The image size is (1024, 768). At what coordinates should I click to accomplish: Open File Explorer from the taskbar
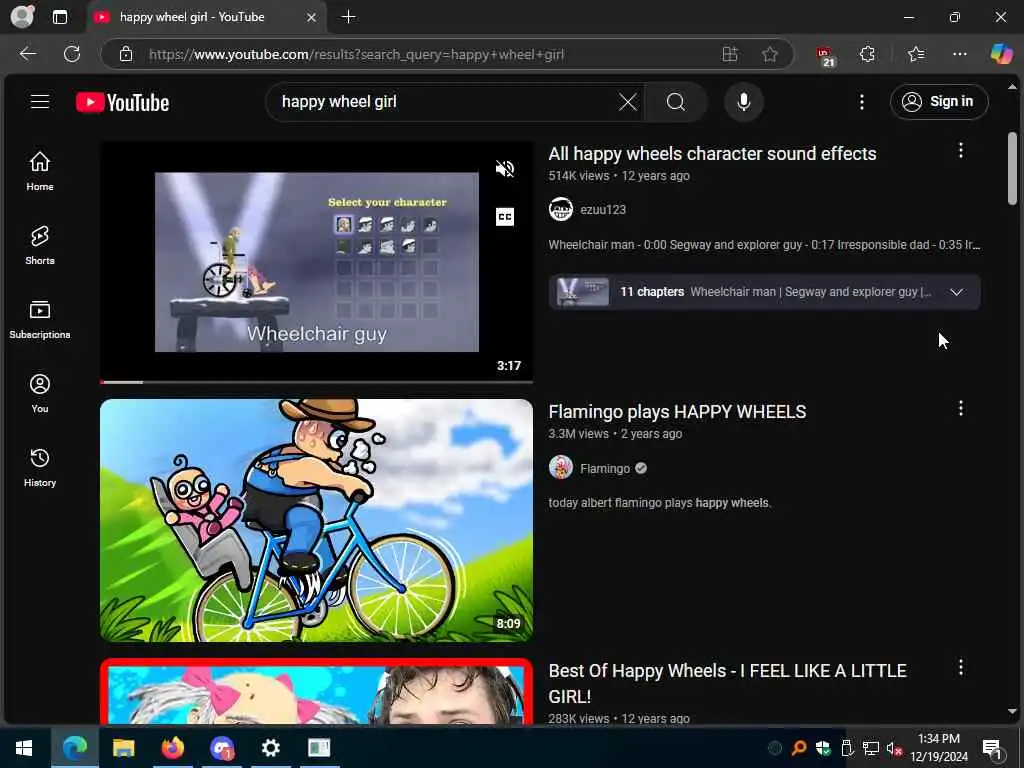click(x=123, y=748)
